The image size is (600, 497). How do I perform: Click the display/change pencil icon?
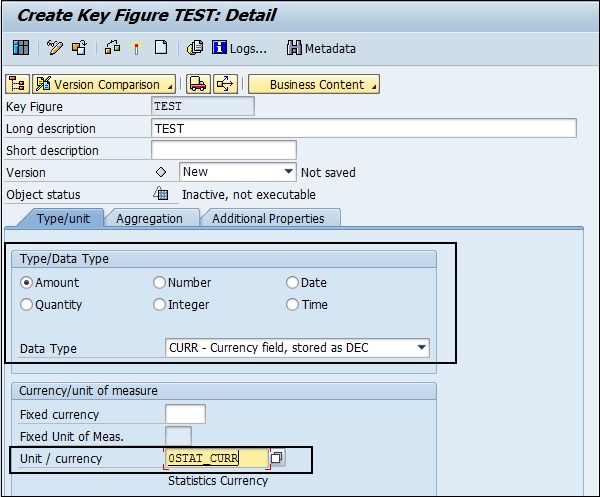54,48
